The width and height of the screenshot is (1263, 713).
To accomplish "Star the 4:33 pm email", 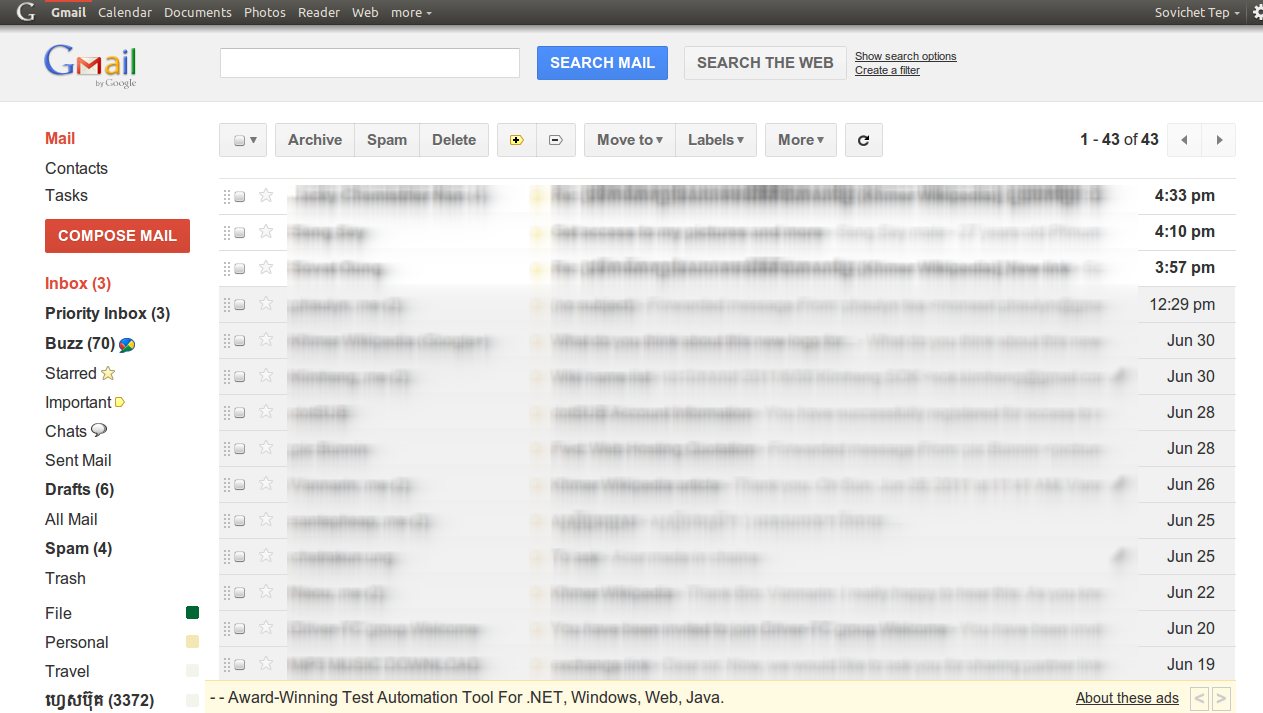I will pyautogui.click(x=266, y=196).
